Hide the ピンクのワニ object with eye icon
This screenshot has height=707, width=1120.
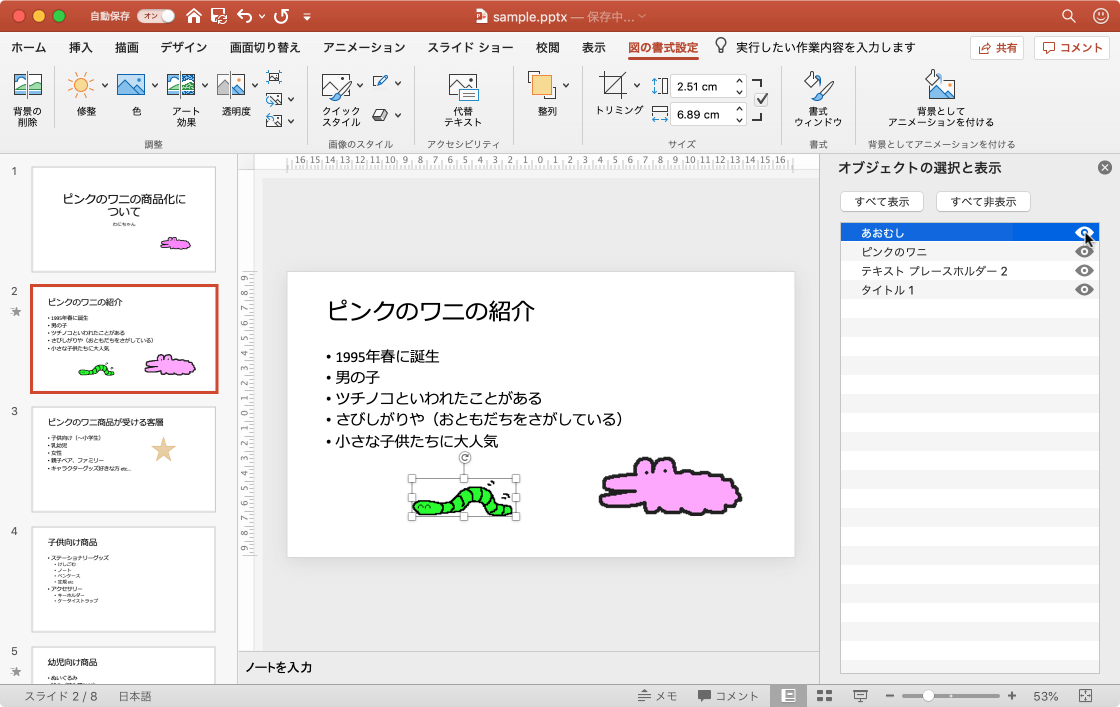[x=1084, y=252]
